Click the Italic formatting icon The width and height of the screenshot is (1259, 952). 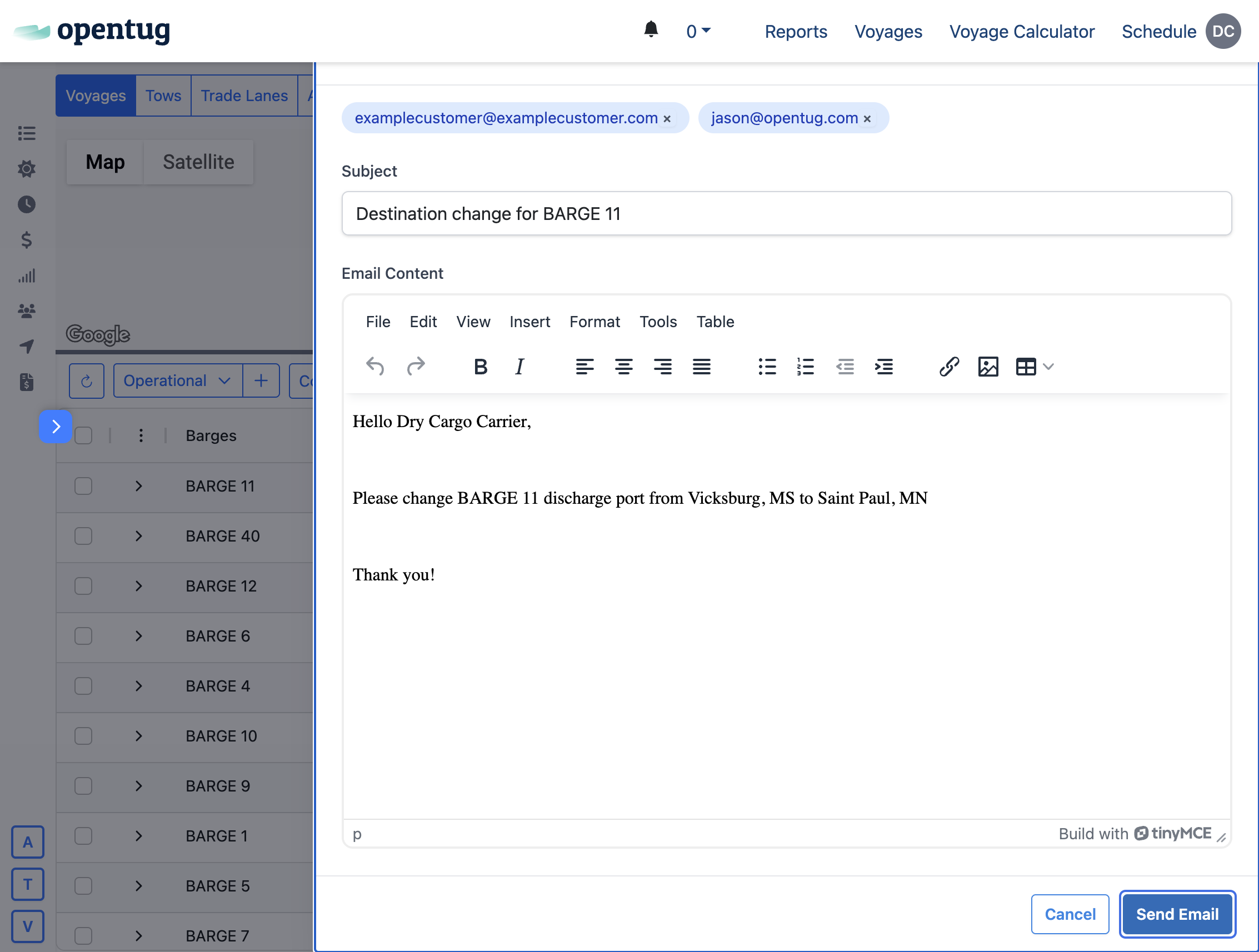click(519, 367)
